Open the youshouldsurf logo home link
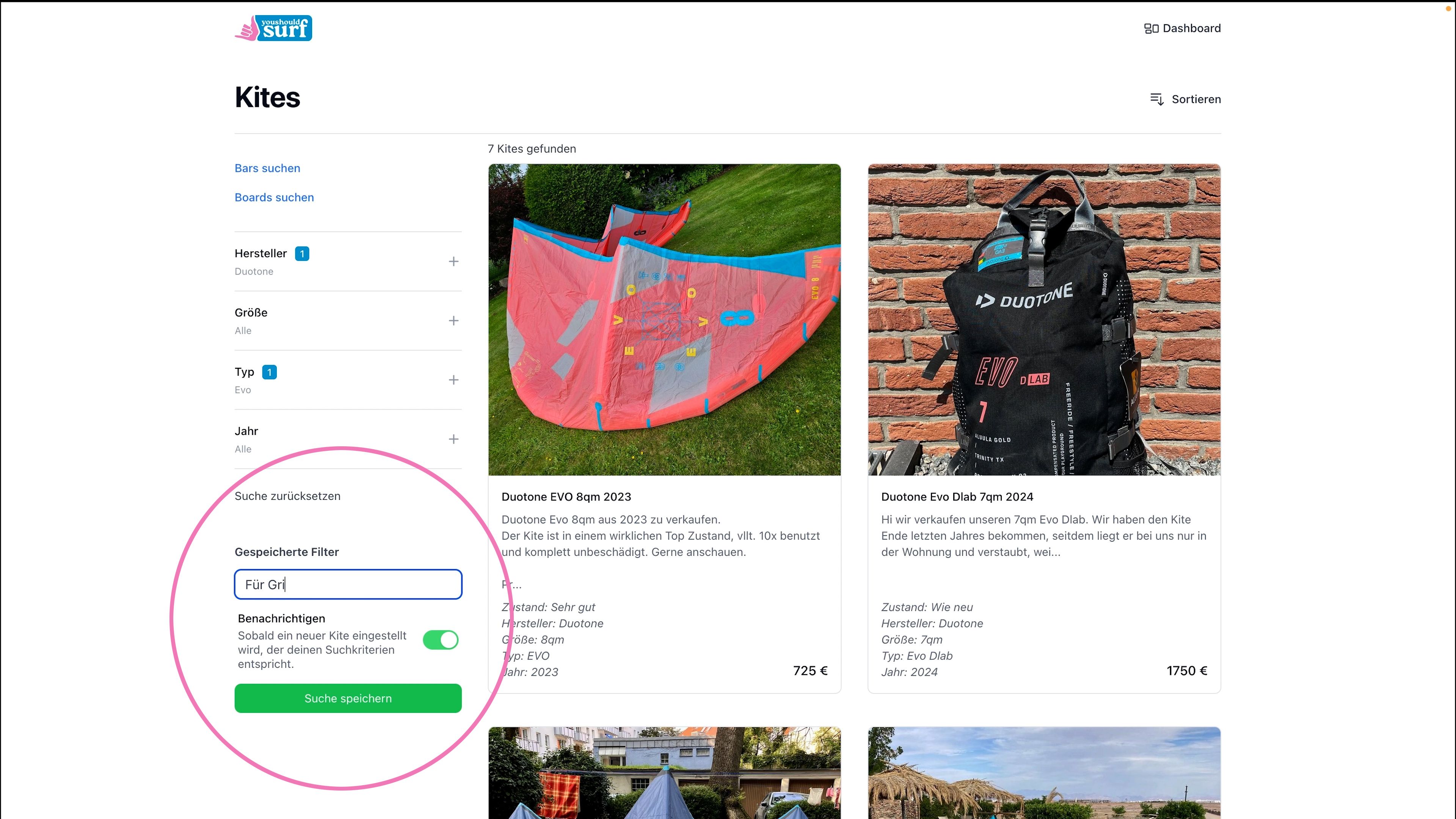 (x=273, y=28)
